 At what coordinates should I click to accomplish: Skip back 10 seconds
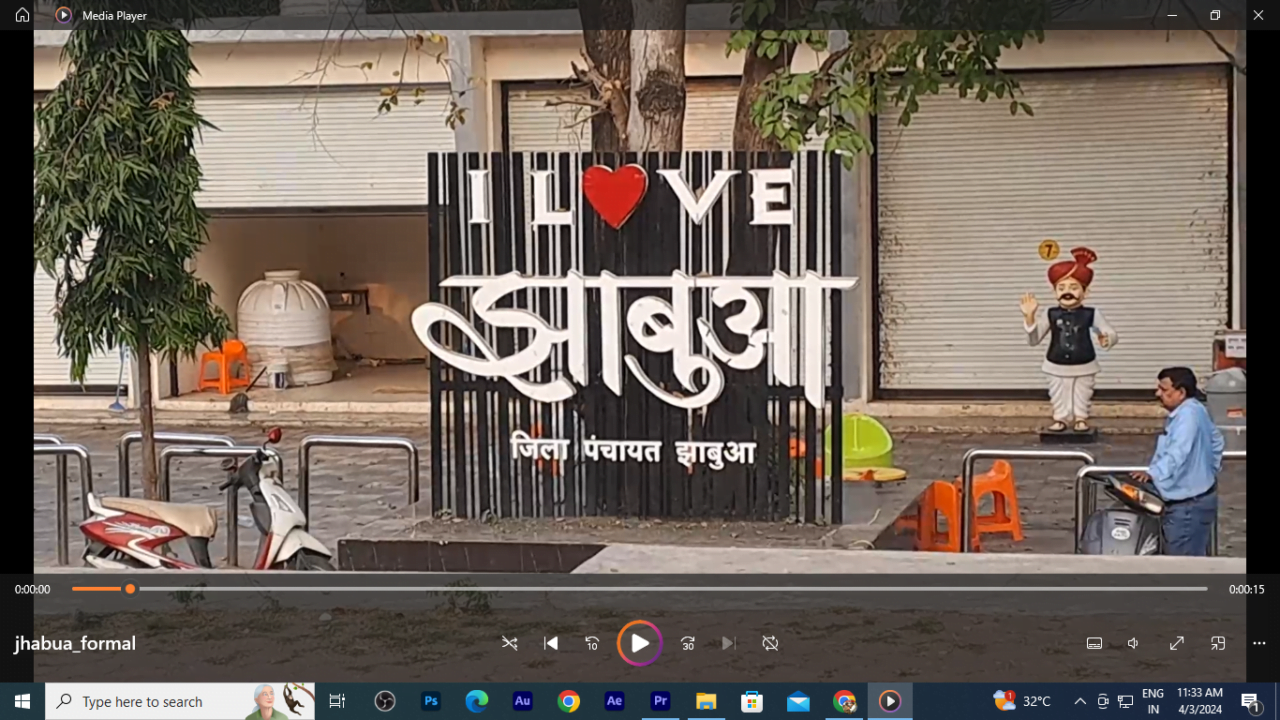(x=592, y=643)
